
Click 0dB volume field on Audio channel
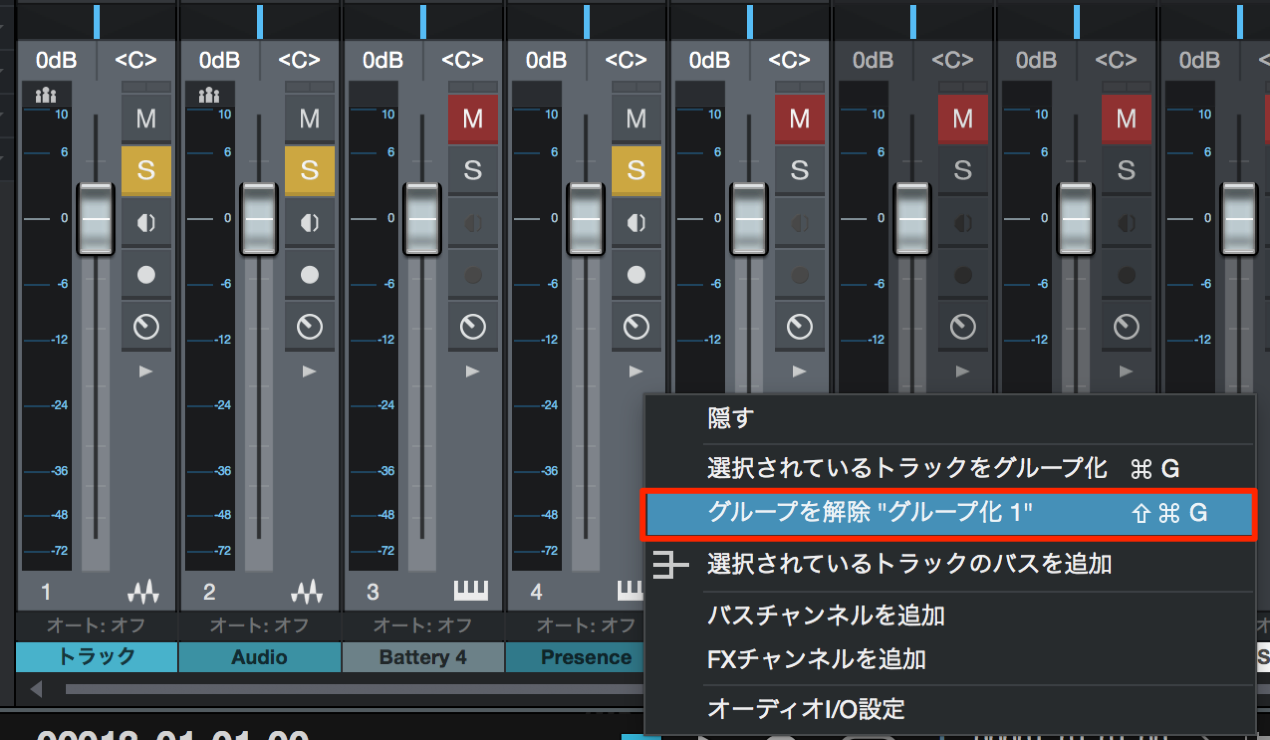(x=219, y=60)
